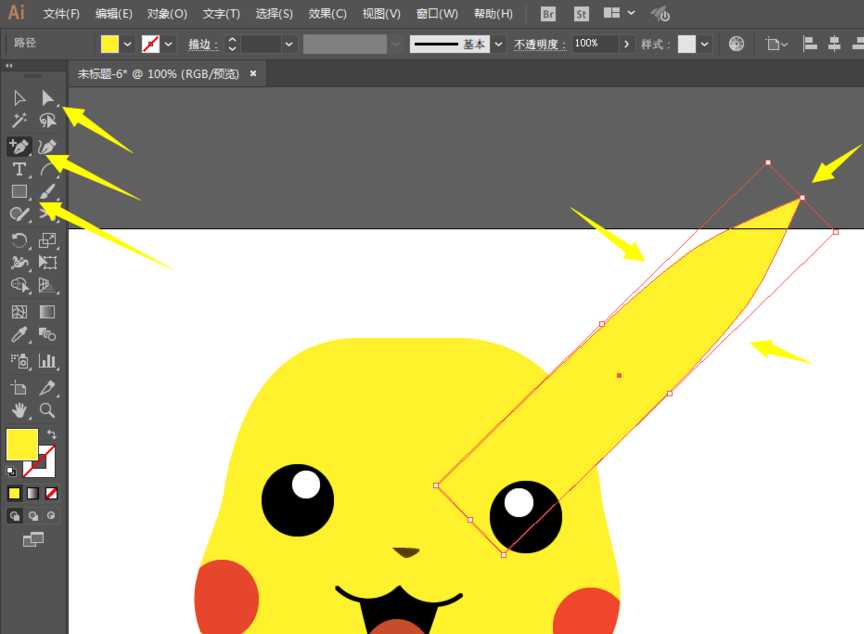Open Adobe Bridge via Br icon
Image resolution: width=864 pixels, height=634 pixels.
[548, 14]
